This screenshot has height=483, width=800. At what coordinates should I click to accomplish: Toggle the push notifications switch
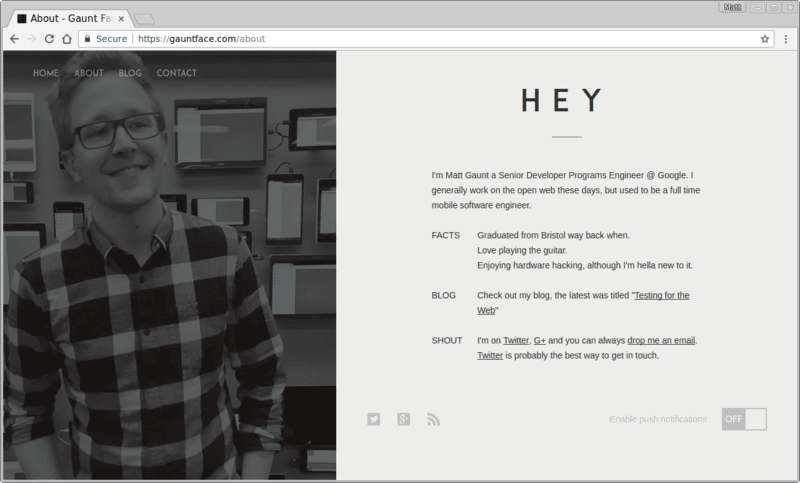pyautogui.click(x=743, y=419)
